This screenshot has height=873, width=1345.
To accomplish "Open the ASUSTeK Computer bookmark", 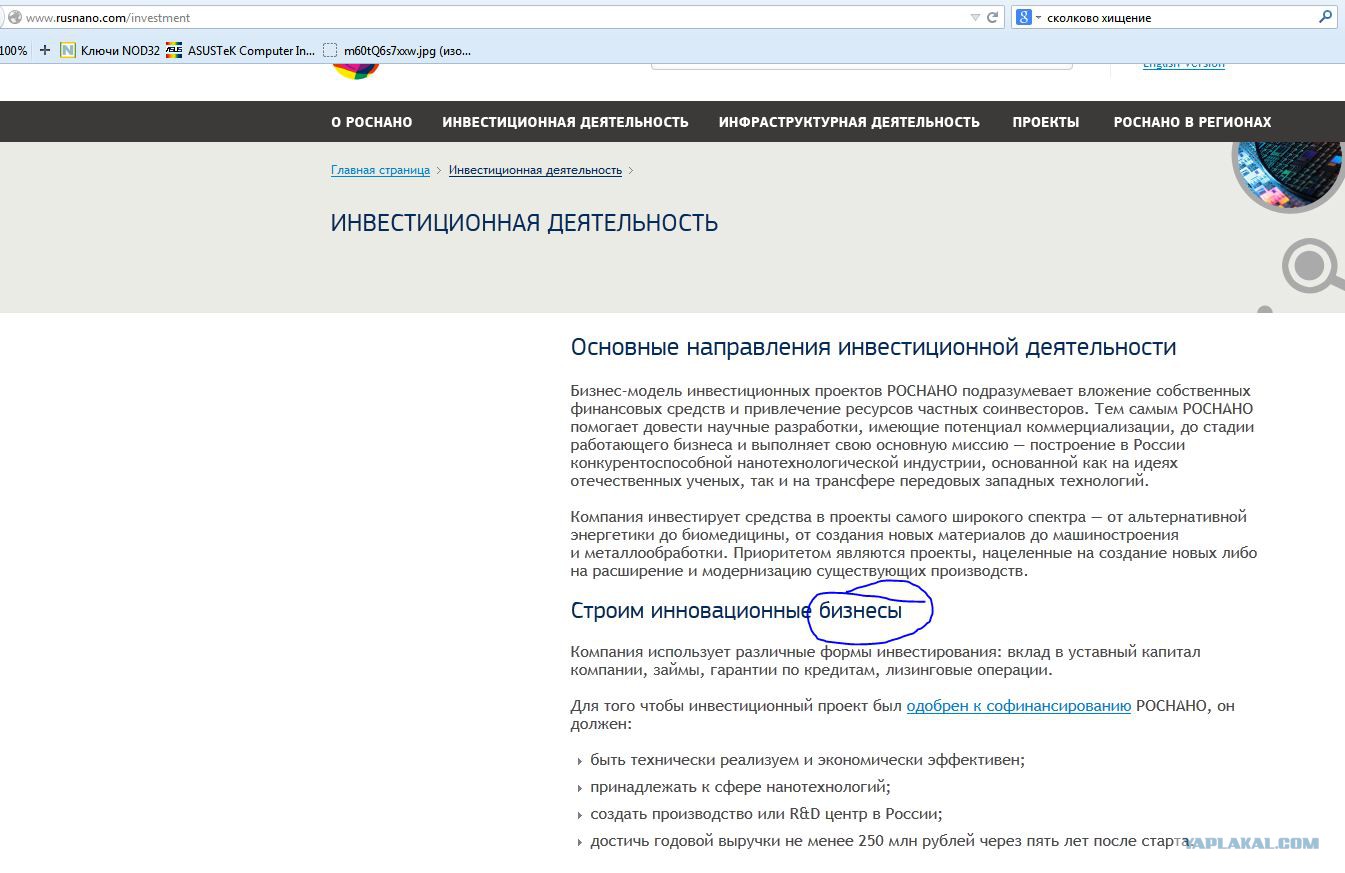I will coord(240,50).
